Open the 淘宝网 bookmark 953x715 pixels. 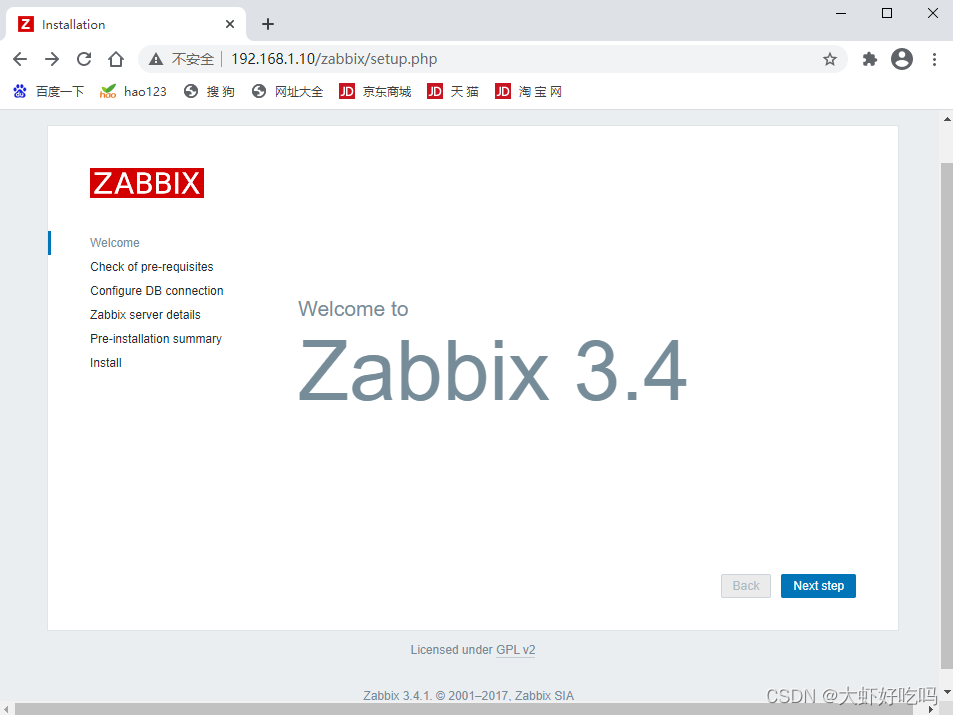[528, 92]
